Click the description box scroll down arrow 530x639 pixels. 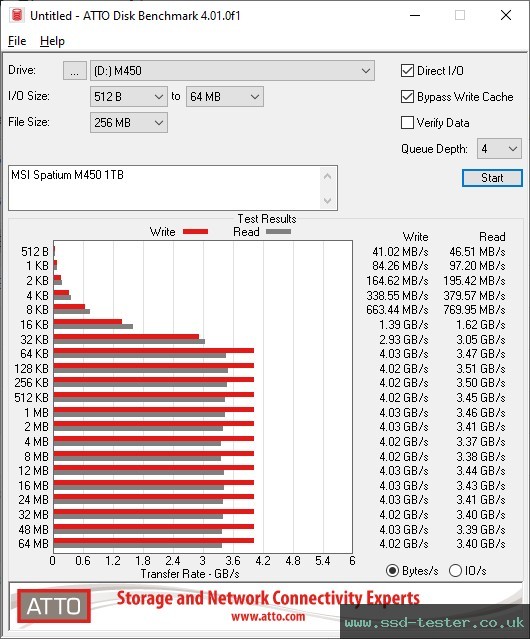coord(328,200)
